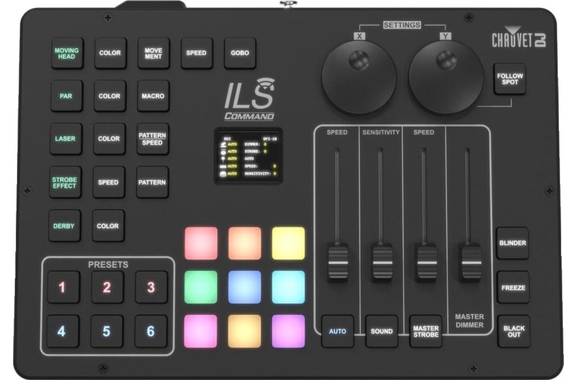576x380 pixels.
Task: Pick the purple color pad
Action: (x=288, y=331)
